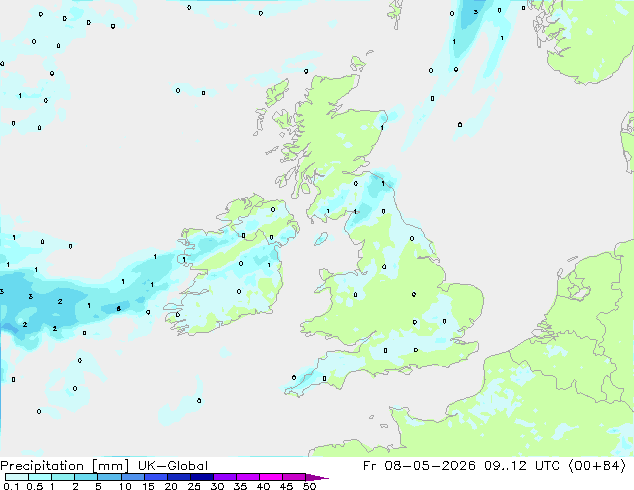Pick the 20–25 mm dark blue swatch
This screenshot has width=634, height=490.
(x=178, y=477)
